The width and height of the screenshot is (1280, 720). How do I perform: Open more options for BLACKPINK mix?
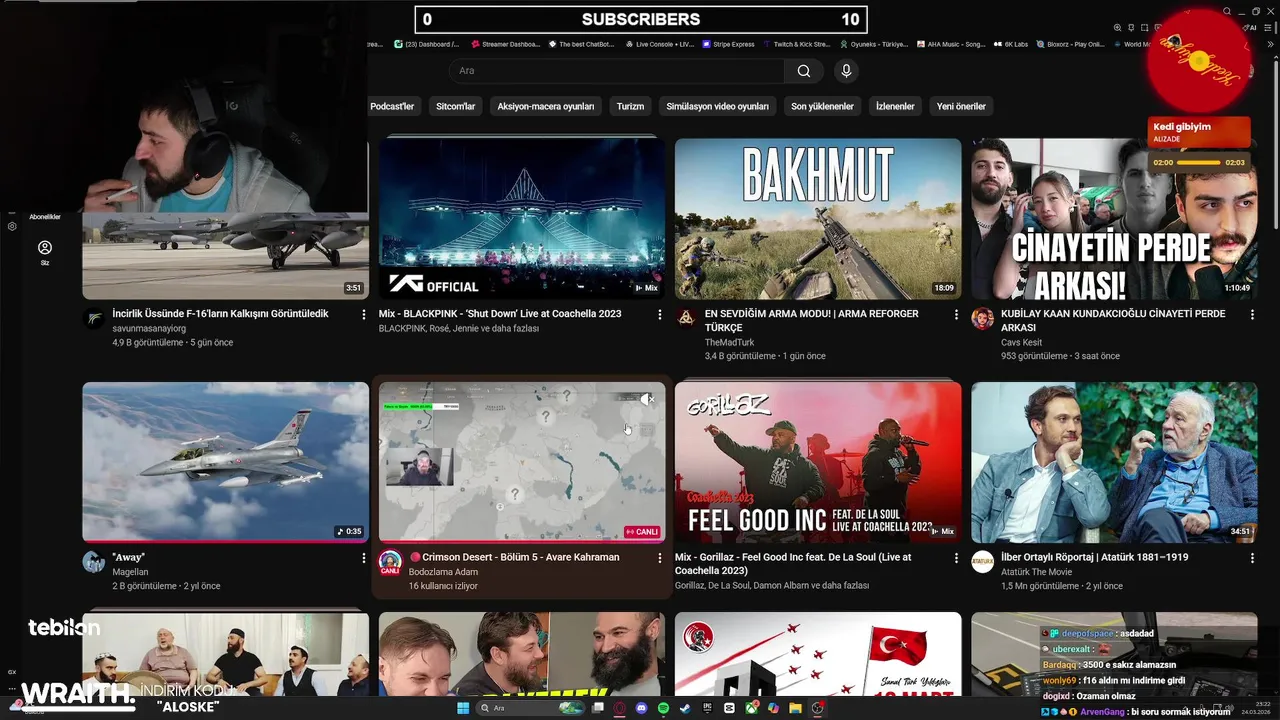pos(660,314)
